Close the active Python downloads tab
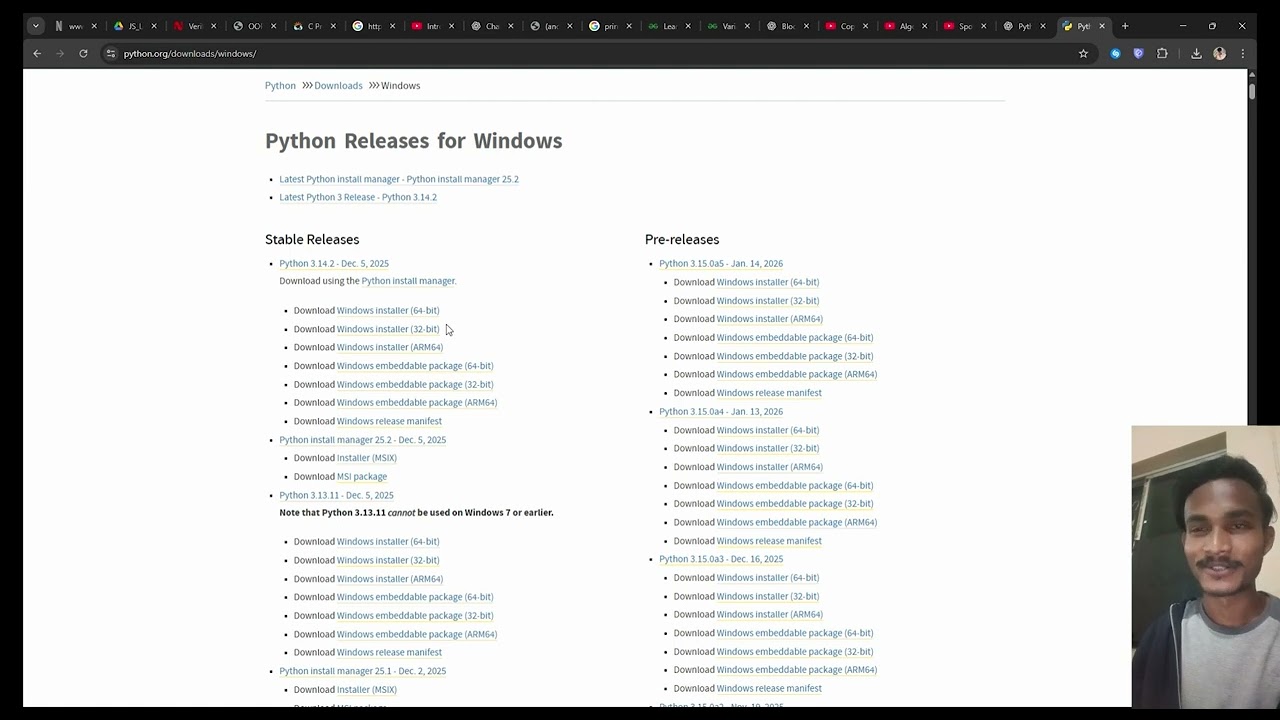This screenshot has height=720, width=1280. [1102, 26]
